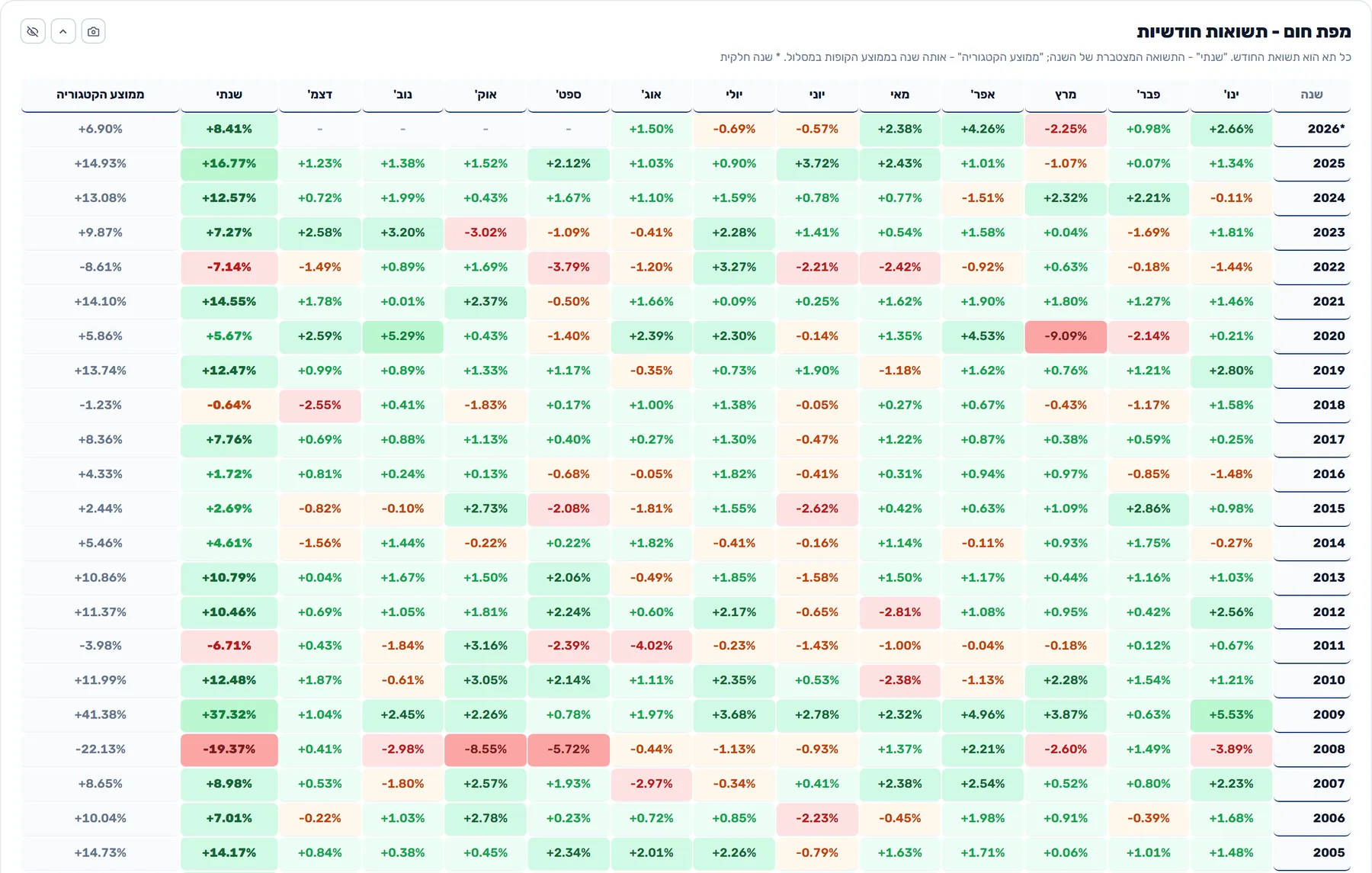Click the +14.17% annual cell for 2005
This screenshot has width=1372, height=873.
tap(229, 853)
